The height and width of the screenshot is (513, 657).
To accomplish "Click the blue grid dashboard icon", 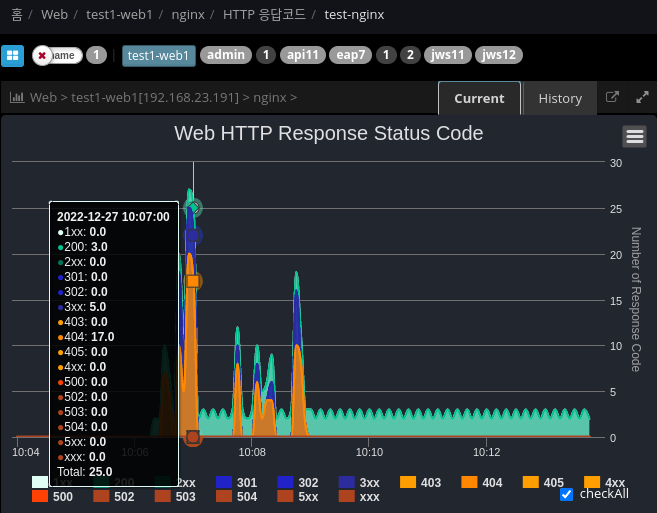I will point(12,55).
